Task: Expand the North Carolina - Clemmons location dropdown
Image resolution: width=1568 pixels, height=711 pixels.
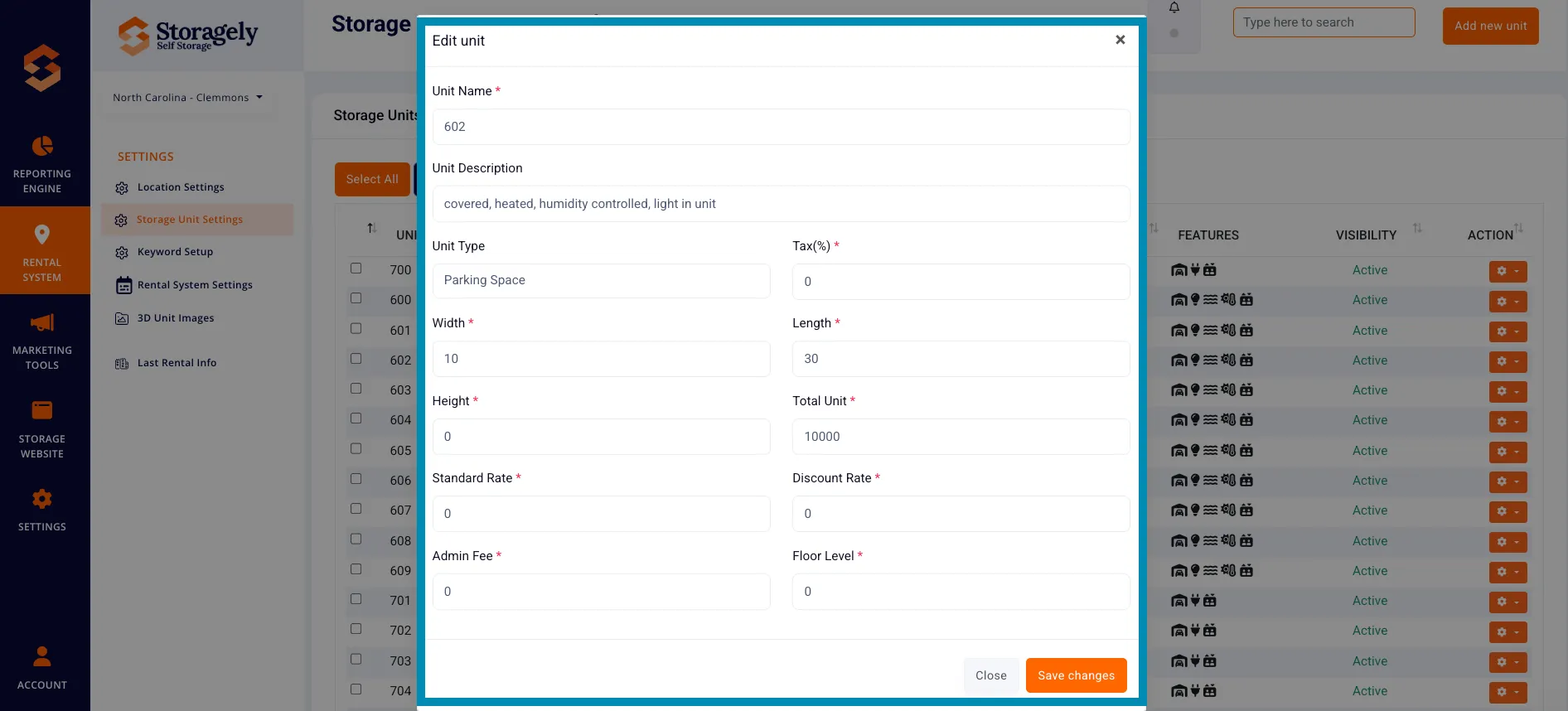Action: tap(187, 98)
